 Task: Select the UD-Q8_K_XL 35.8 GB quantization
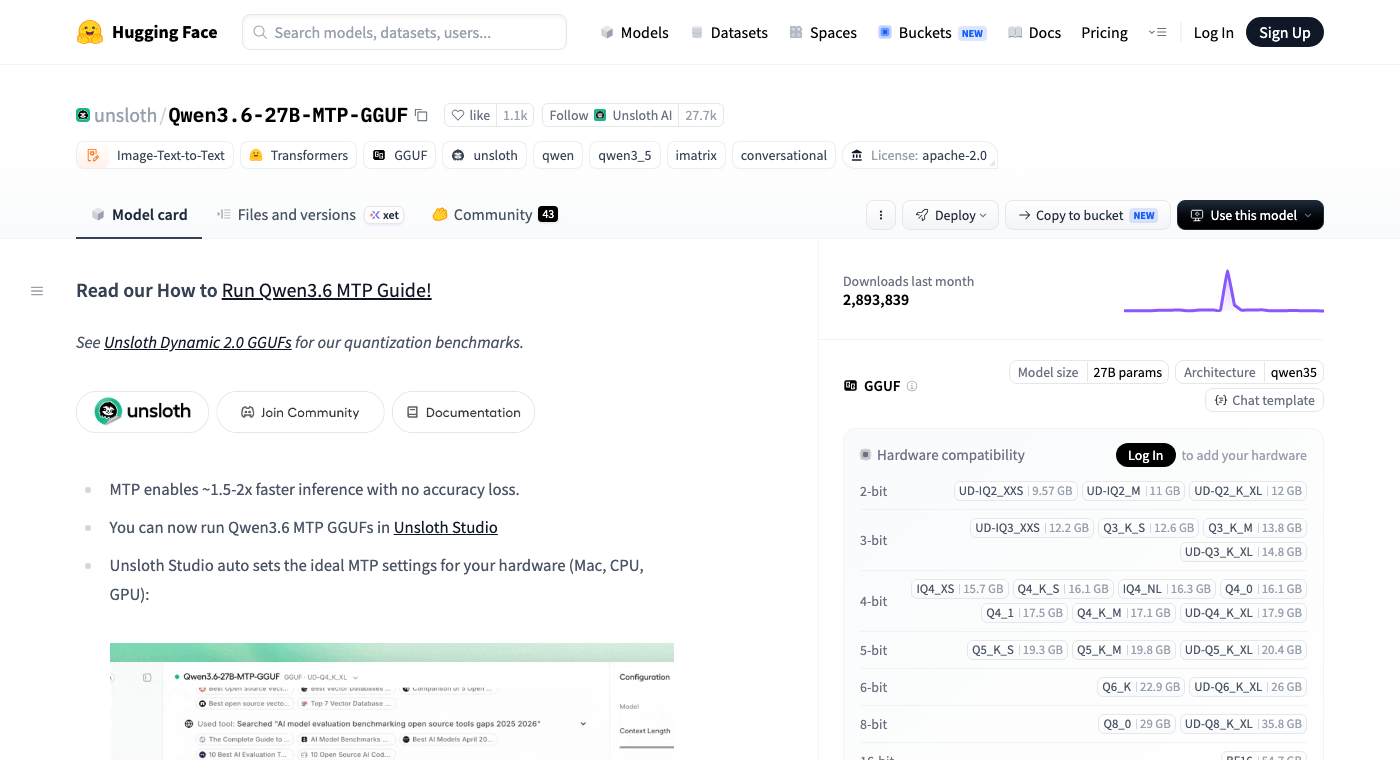tap(1243, 724)
